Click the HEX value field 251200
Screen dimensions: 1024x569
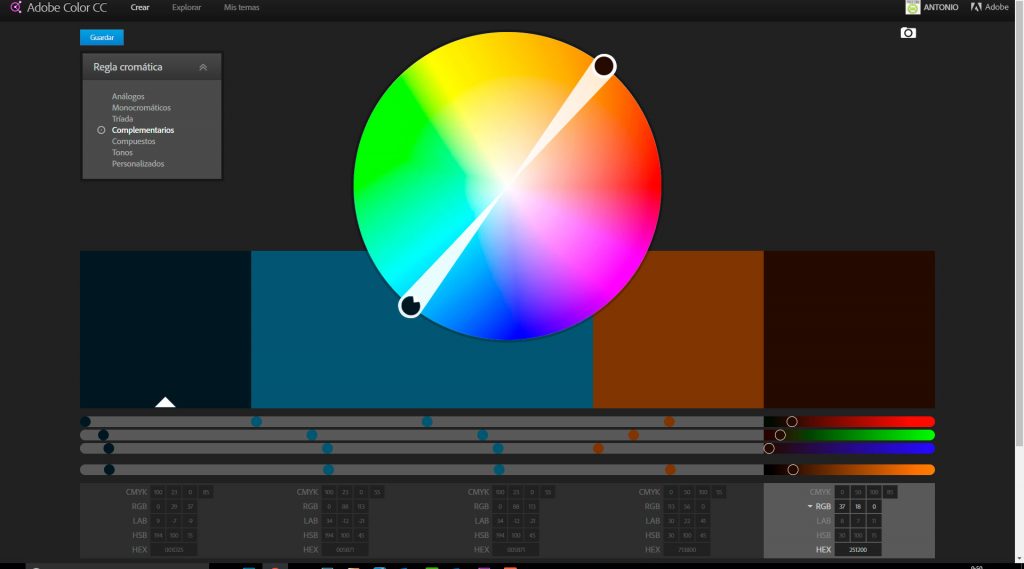point(859,550)
